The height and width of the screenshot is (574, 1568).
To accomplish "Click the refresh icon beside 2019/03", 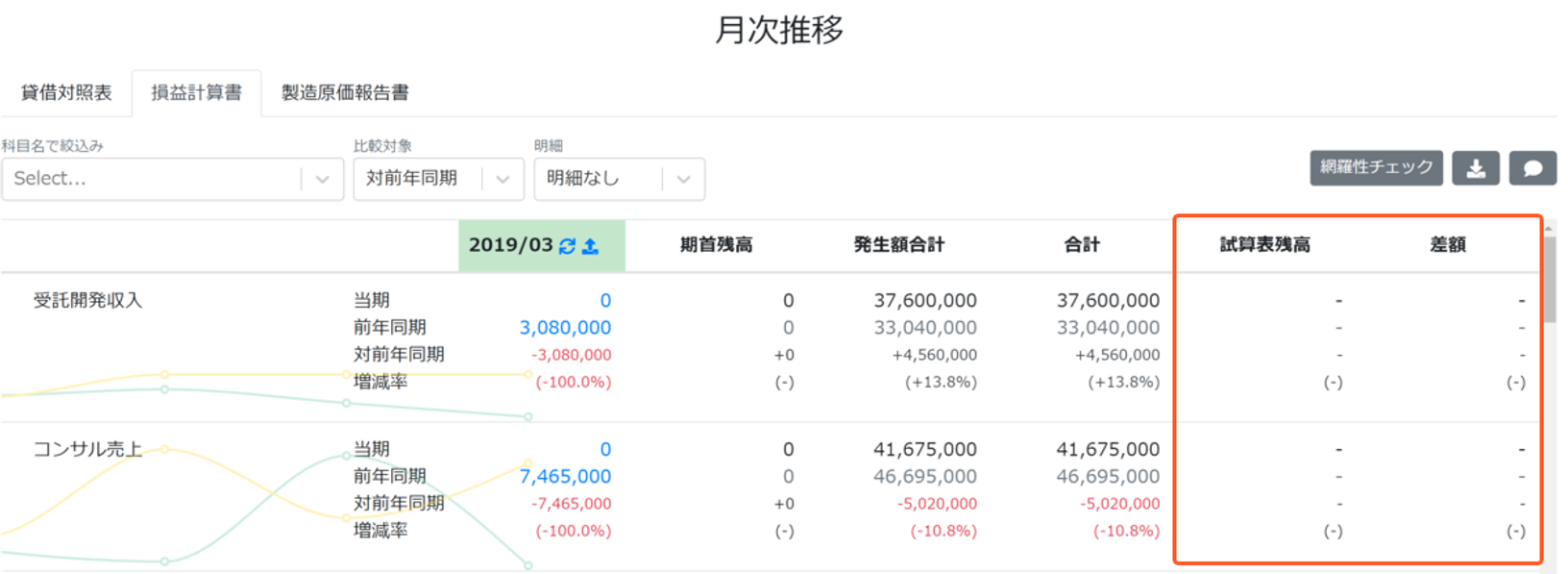I will tap(568, 246).
